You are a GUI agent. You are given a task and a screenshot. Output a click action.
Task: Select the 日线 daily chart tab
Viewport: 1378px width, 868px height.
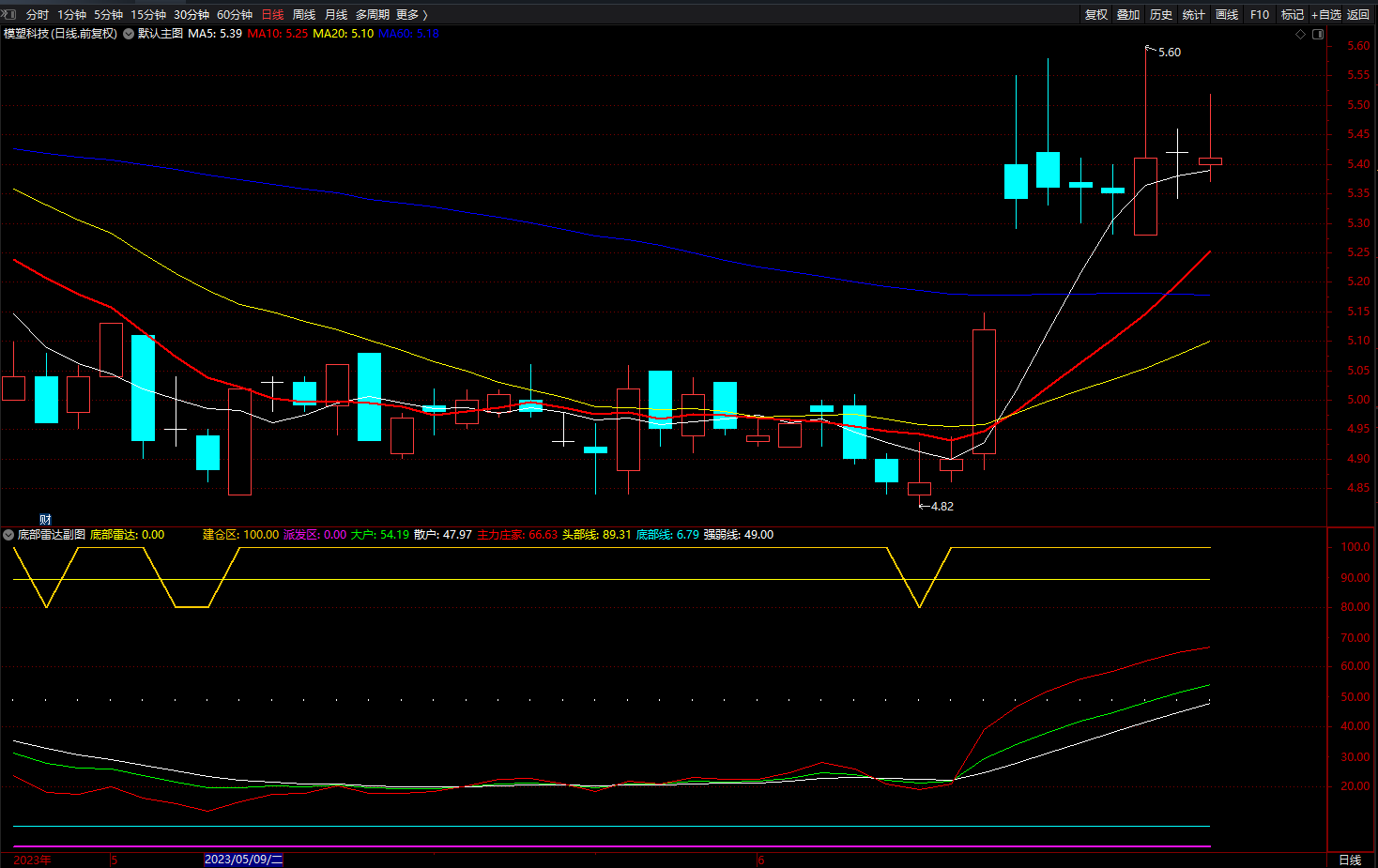point(272,14)
